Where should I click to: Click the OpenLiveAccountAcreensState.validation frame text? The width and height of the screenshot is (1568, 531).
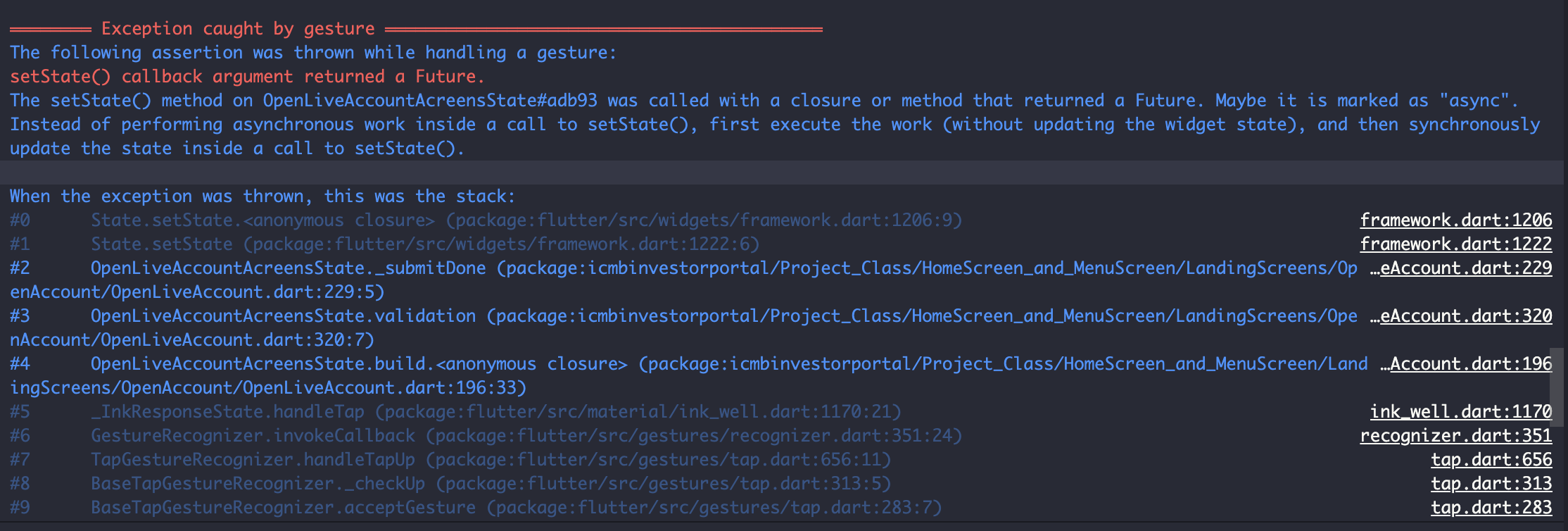[x=283, y=316]
